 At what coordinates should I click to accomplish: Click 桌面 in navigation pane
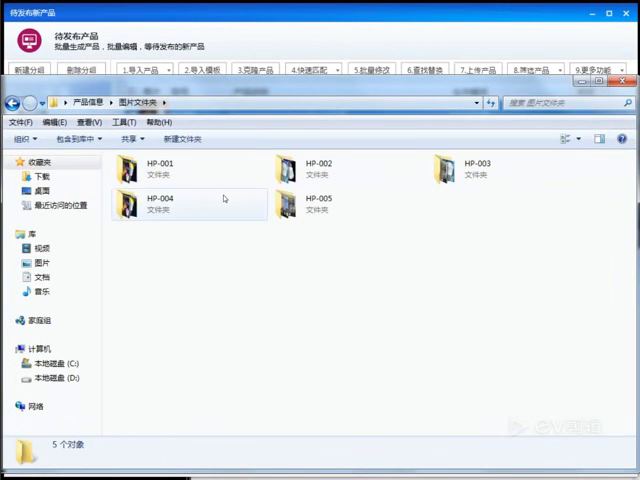tap(42, 191)
